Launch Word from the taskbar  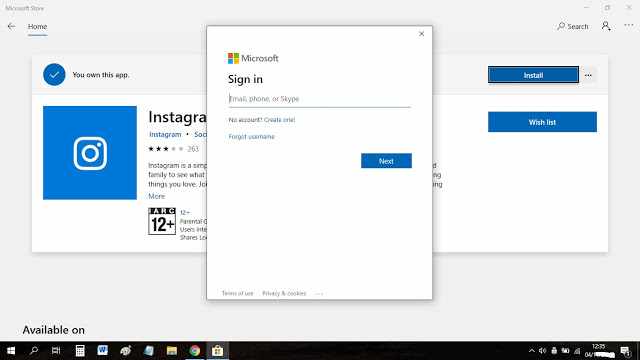coord(102,351)
